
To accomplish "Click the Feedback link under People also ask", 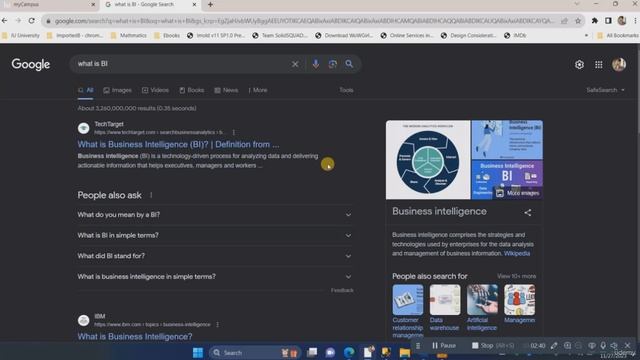I will coord(342,291).
